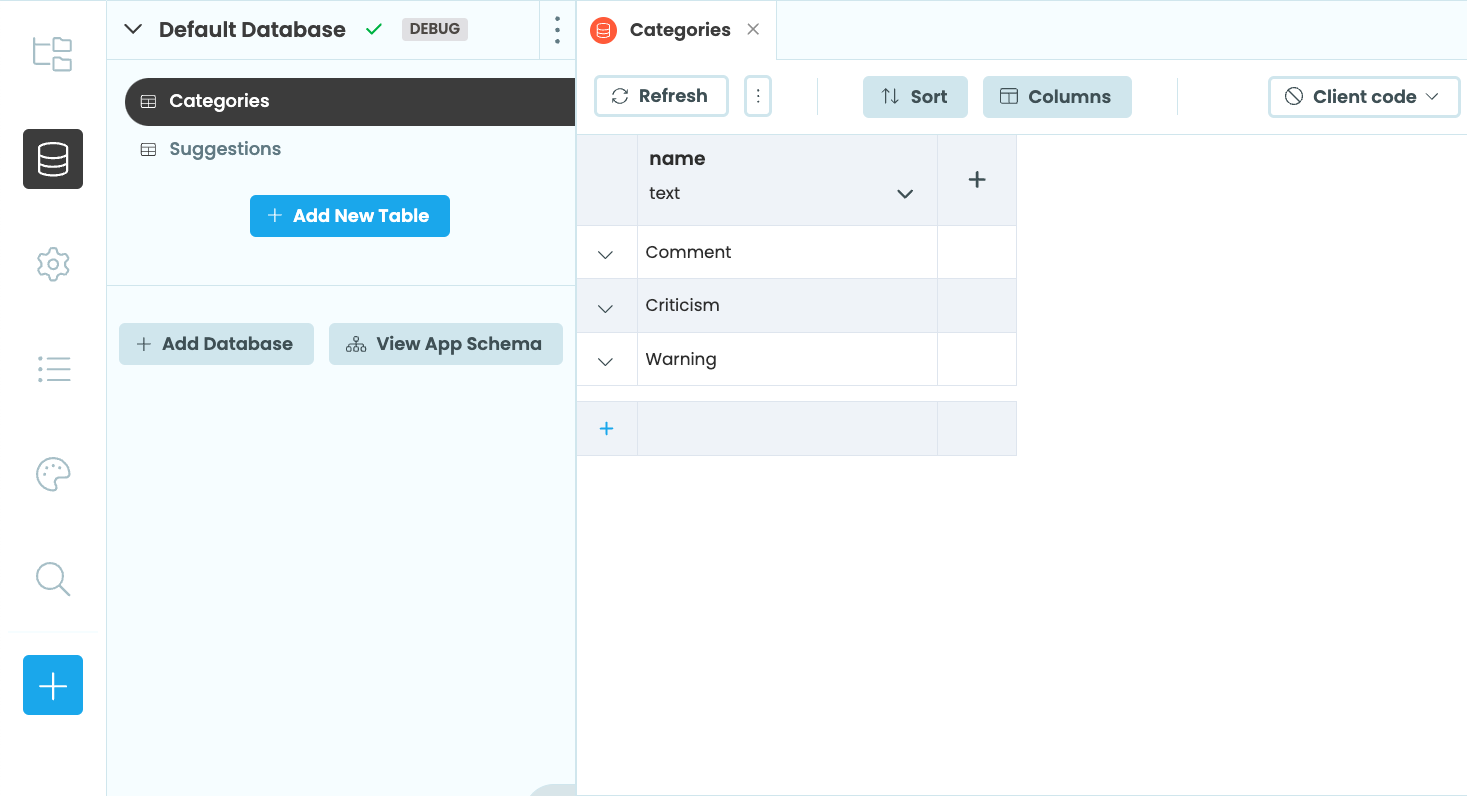The image size is (1467, 796).
Task: Expand the Warning row
Action: click(605, 361)
